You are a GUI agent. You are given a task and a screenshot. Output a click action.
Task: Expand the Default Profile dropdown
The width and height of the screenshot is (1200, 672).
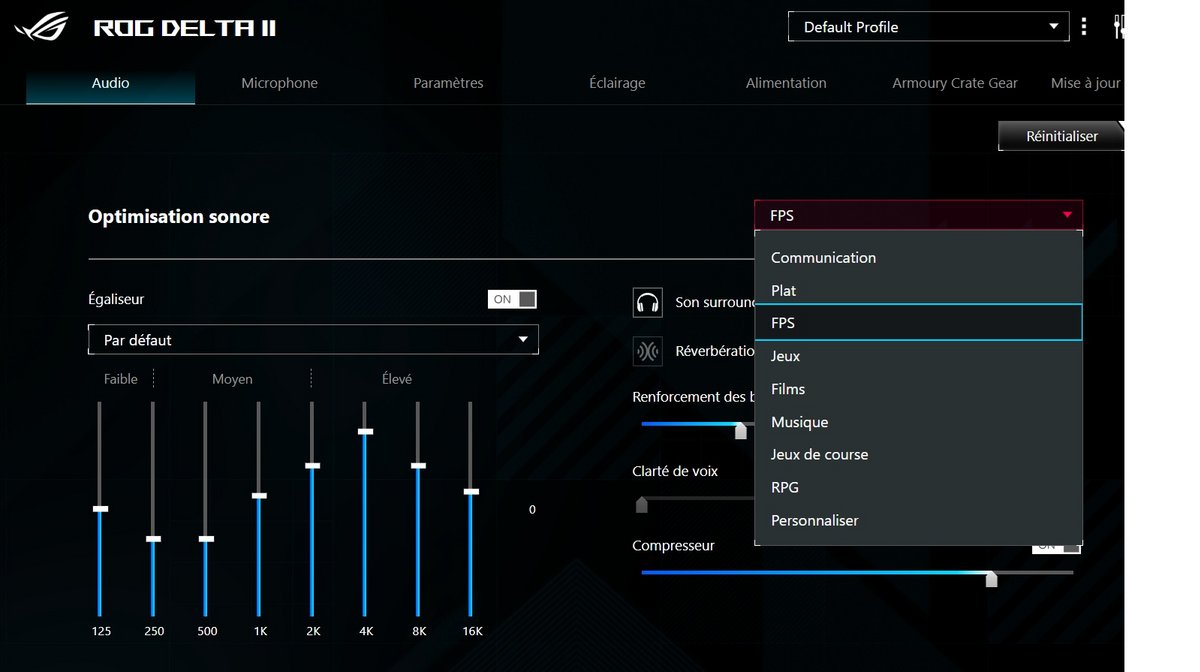point(929,27)
